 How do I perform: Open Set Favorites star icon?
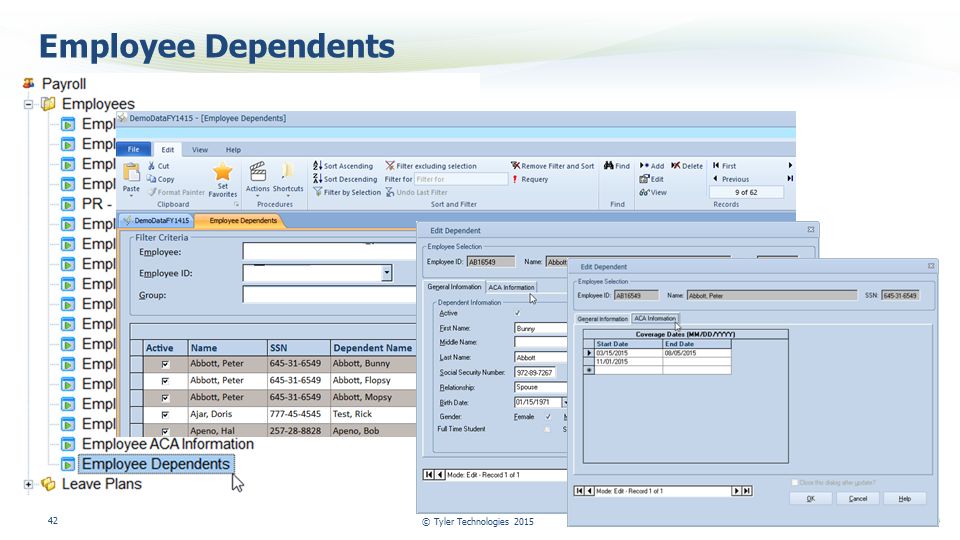tap(222, 171)
